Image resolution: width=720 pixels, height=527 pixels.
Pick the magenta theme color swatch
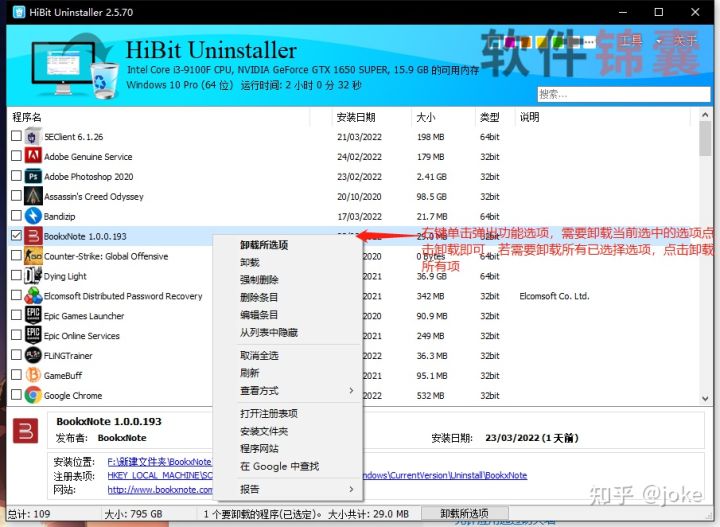tap(510, 42)
